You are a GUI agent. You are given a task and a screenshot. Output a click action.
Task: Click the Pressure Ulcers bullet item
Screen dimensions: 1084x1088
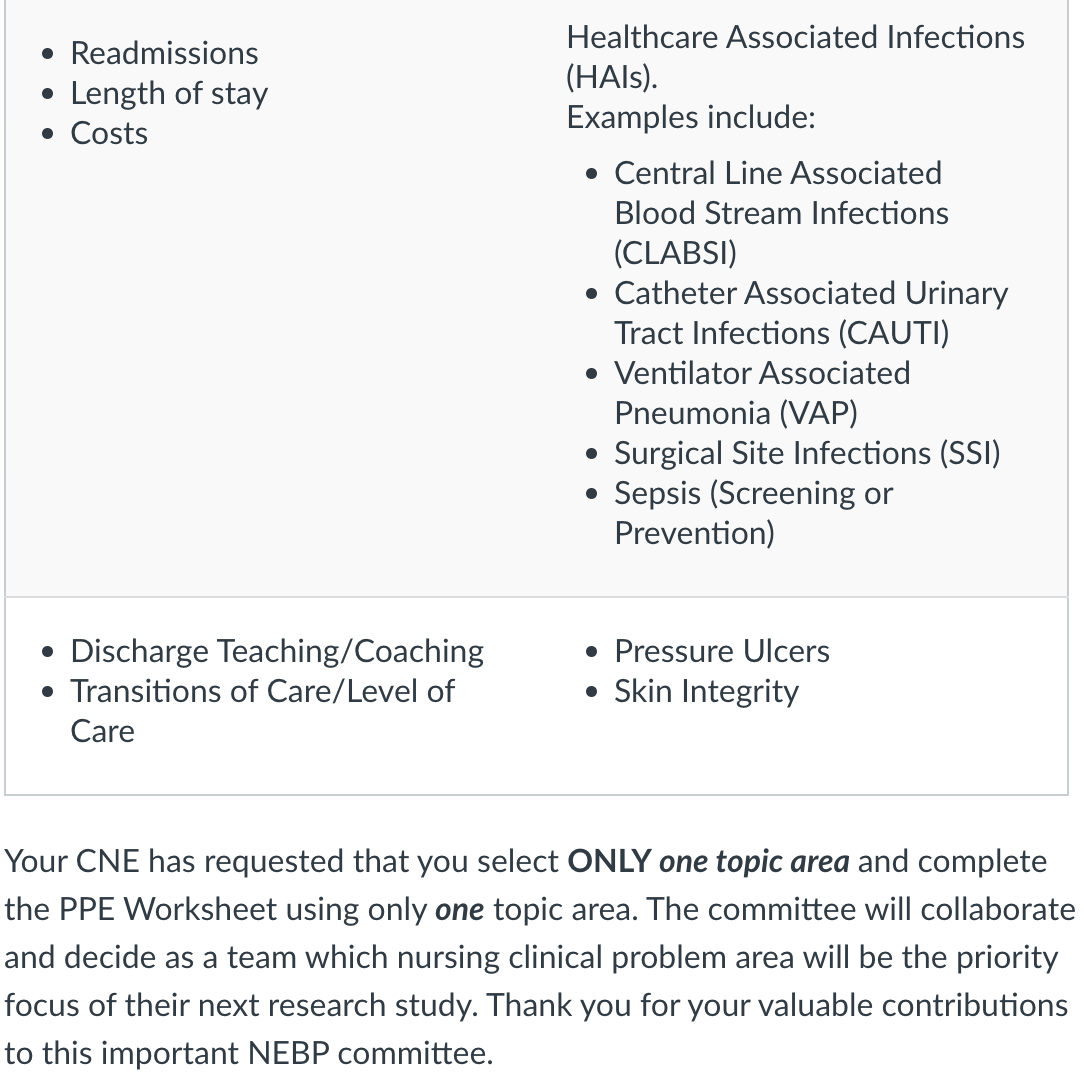click(722, 652)
